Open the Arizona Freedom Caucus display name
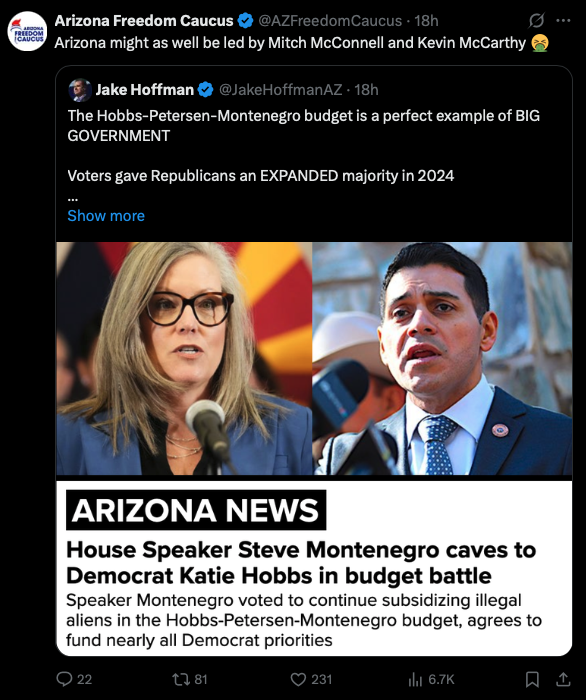Screen dimensions: 586x700 point(144,21)
